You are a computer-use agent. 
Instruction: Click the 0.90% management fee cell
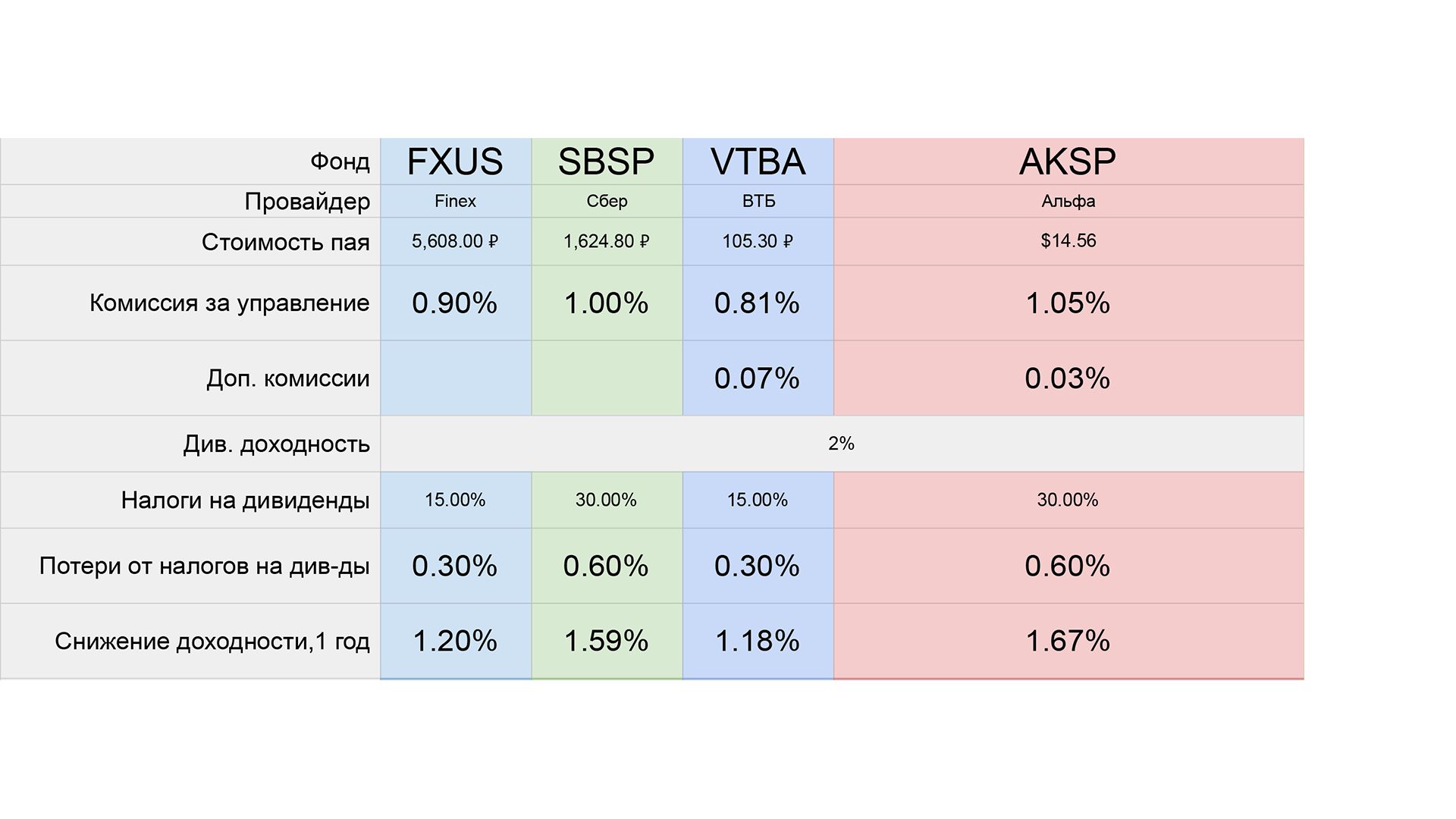[x=455, y=303]
